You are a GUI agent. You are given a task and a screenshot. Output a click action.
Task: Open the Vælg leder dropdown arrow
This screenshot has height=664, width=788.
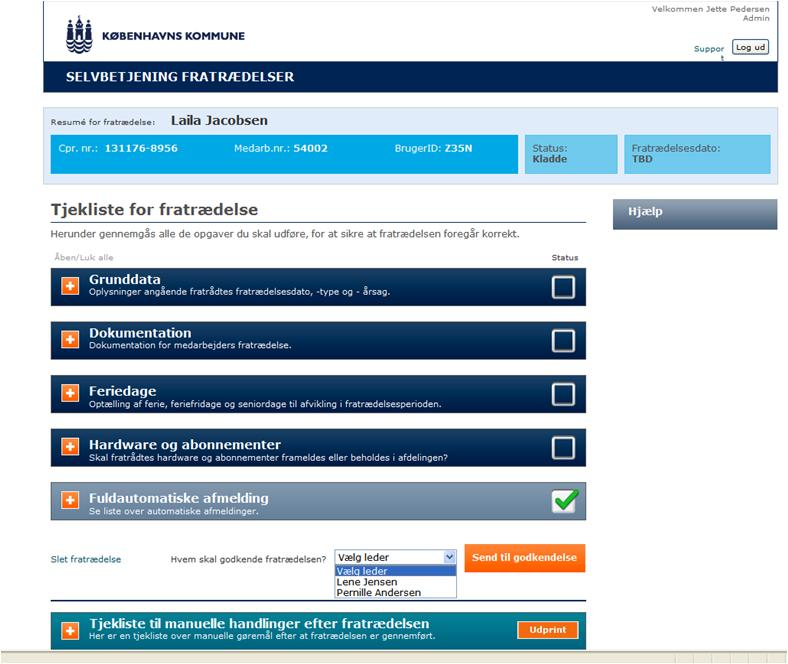click(x=449, y=557)
